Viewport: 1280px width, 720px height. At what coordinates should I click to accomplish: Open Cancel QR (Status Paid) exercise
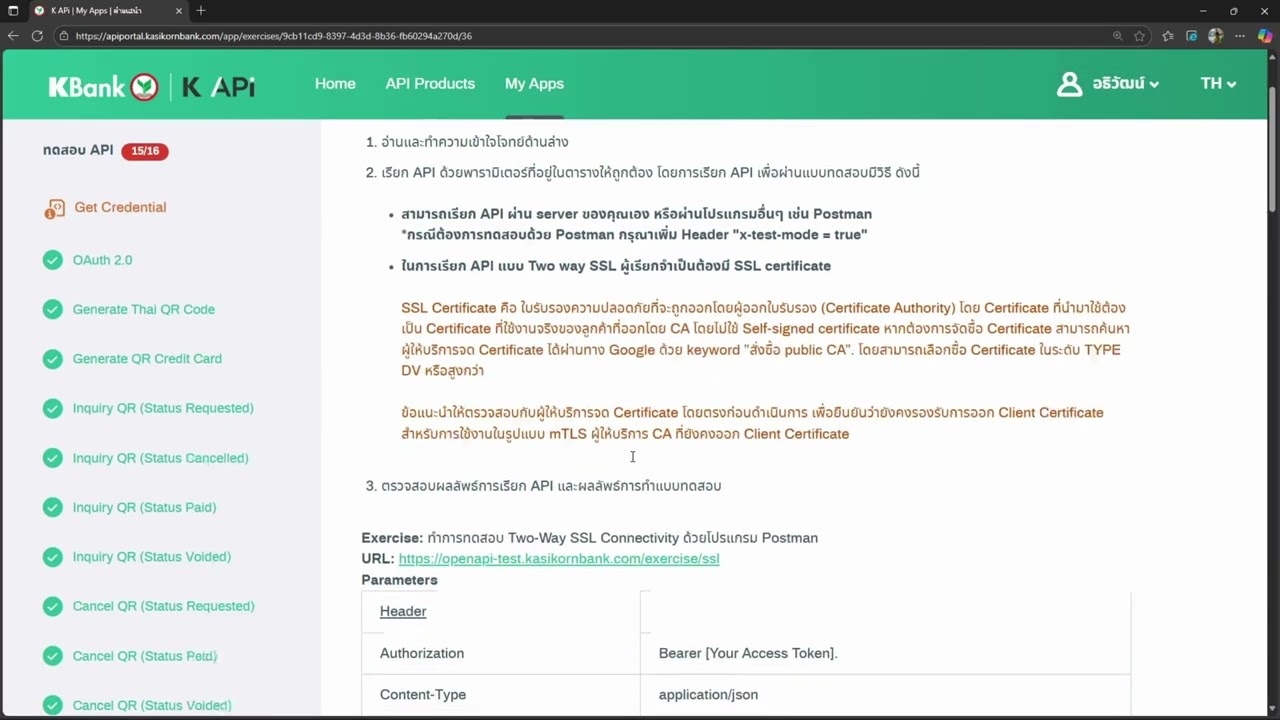tap(145, 656)
